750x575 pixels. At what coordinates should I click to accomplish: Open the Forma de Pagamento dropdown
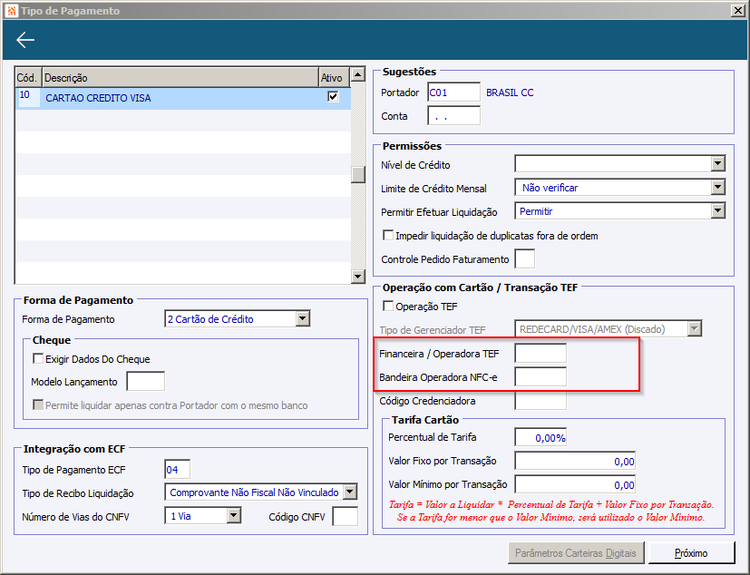click(x=302, y=319)
